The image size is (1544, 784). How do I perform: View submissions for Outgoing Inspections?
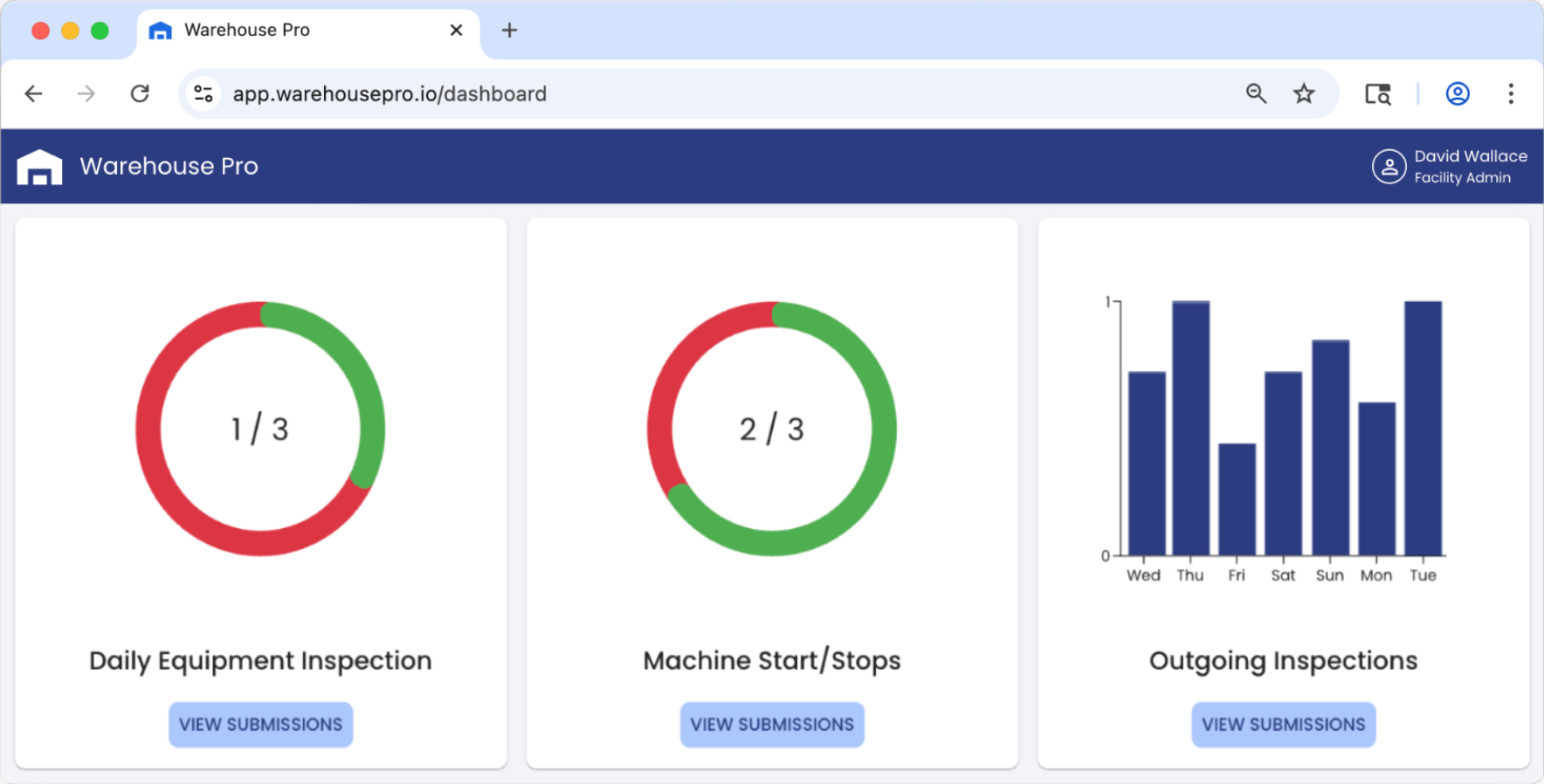1284,725
